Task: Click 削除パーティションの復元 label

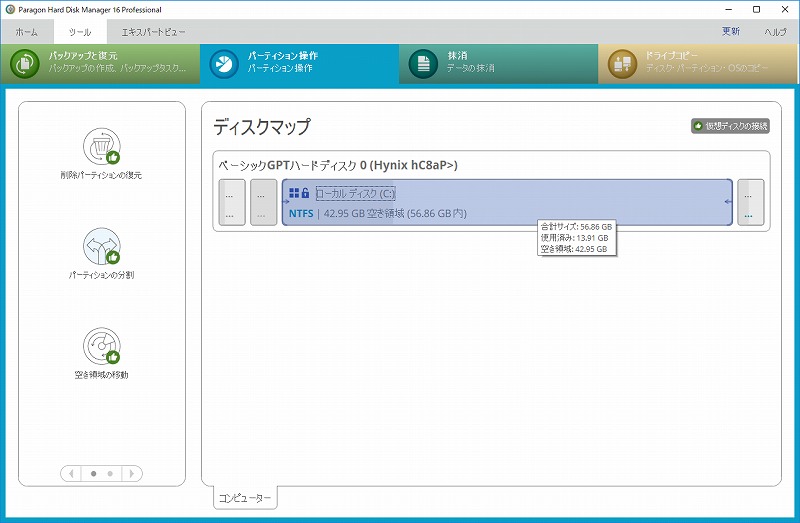Action: [x=101, y=175]
